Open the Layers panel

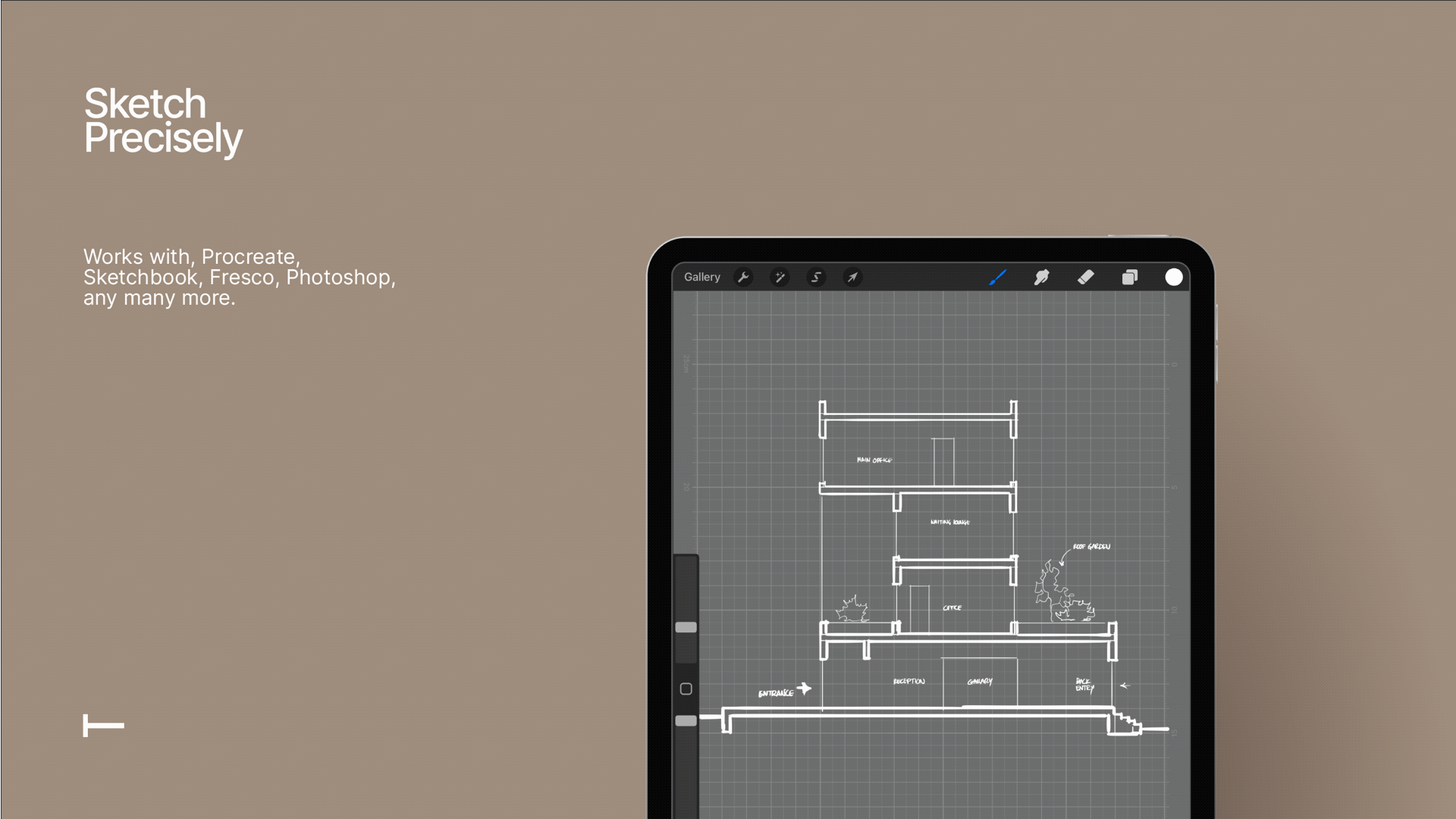pyautogui.click(x=1129, y=278)
